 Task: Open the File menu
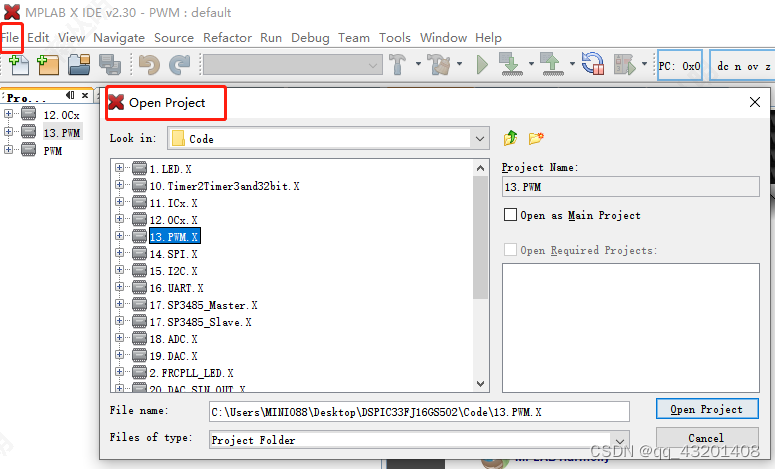(10, 38)
